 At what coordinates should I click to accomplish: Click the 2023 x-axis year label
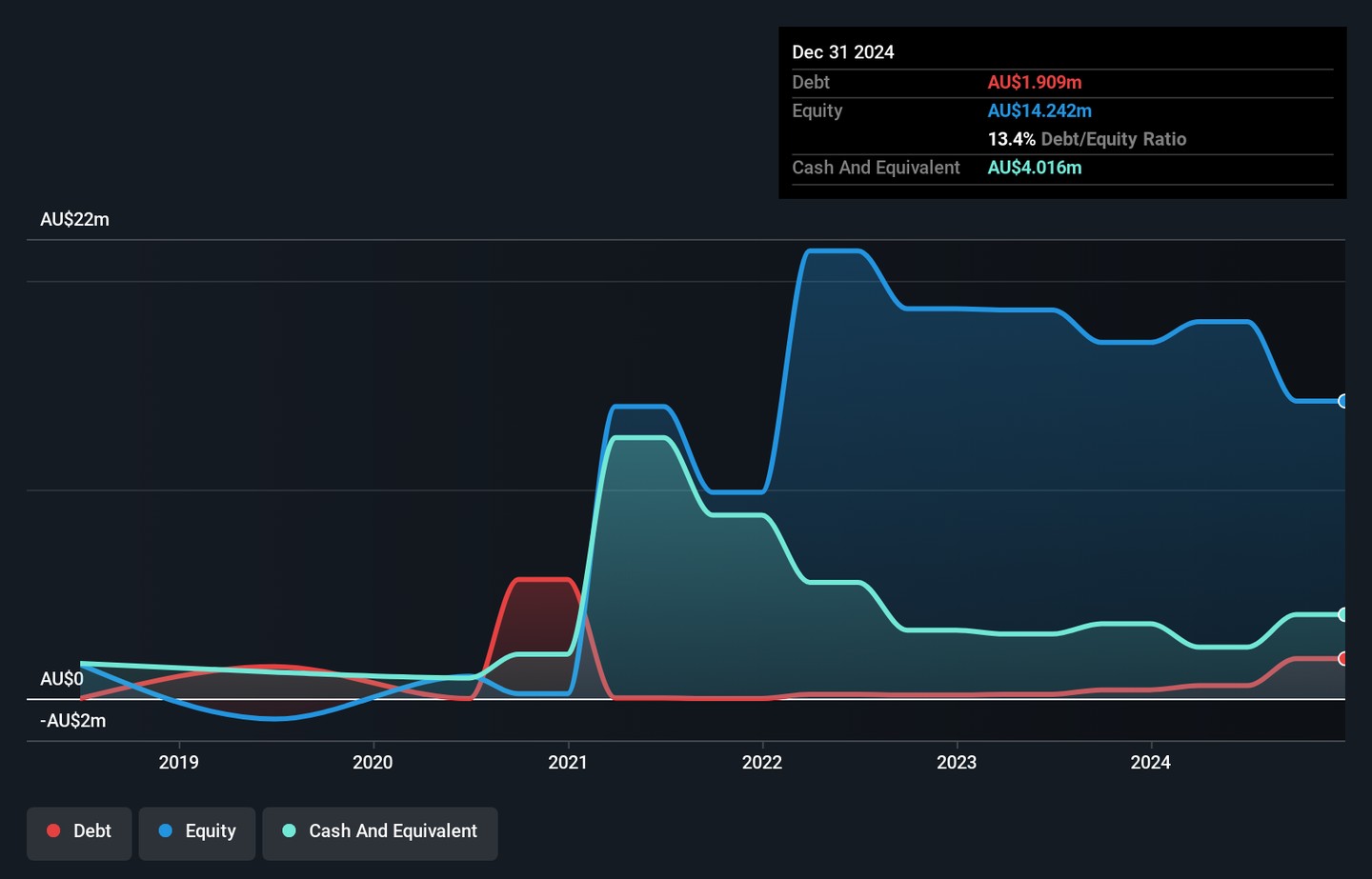(x=957, y=762)
